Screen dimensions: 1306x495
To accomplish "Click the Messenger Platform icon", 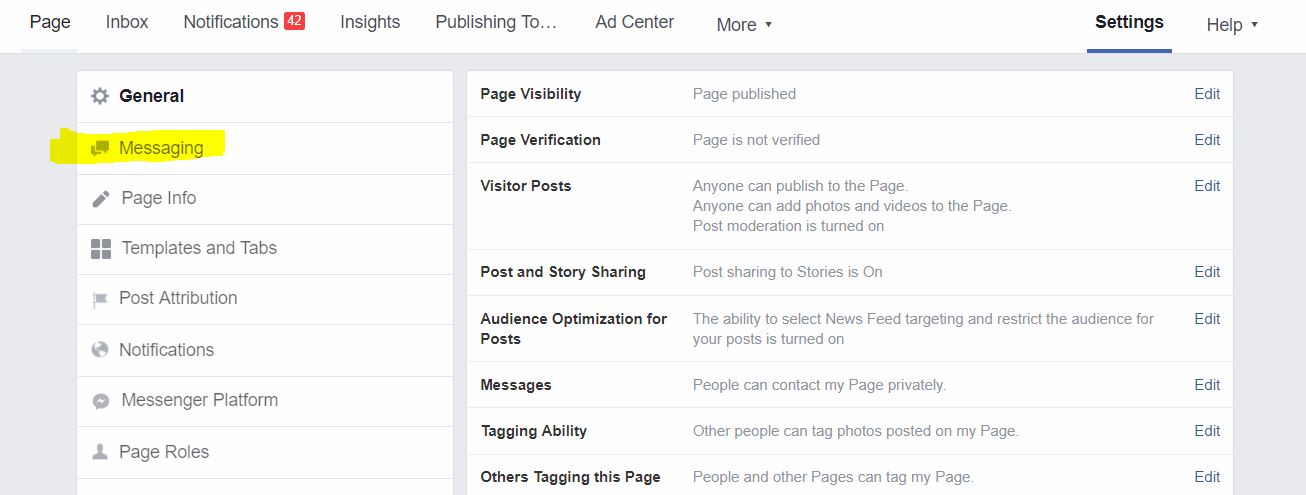I will pyautogui.click(x=101, y=400).
